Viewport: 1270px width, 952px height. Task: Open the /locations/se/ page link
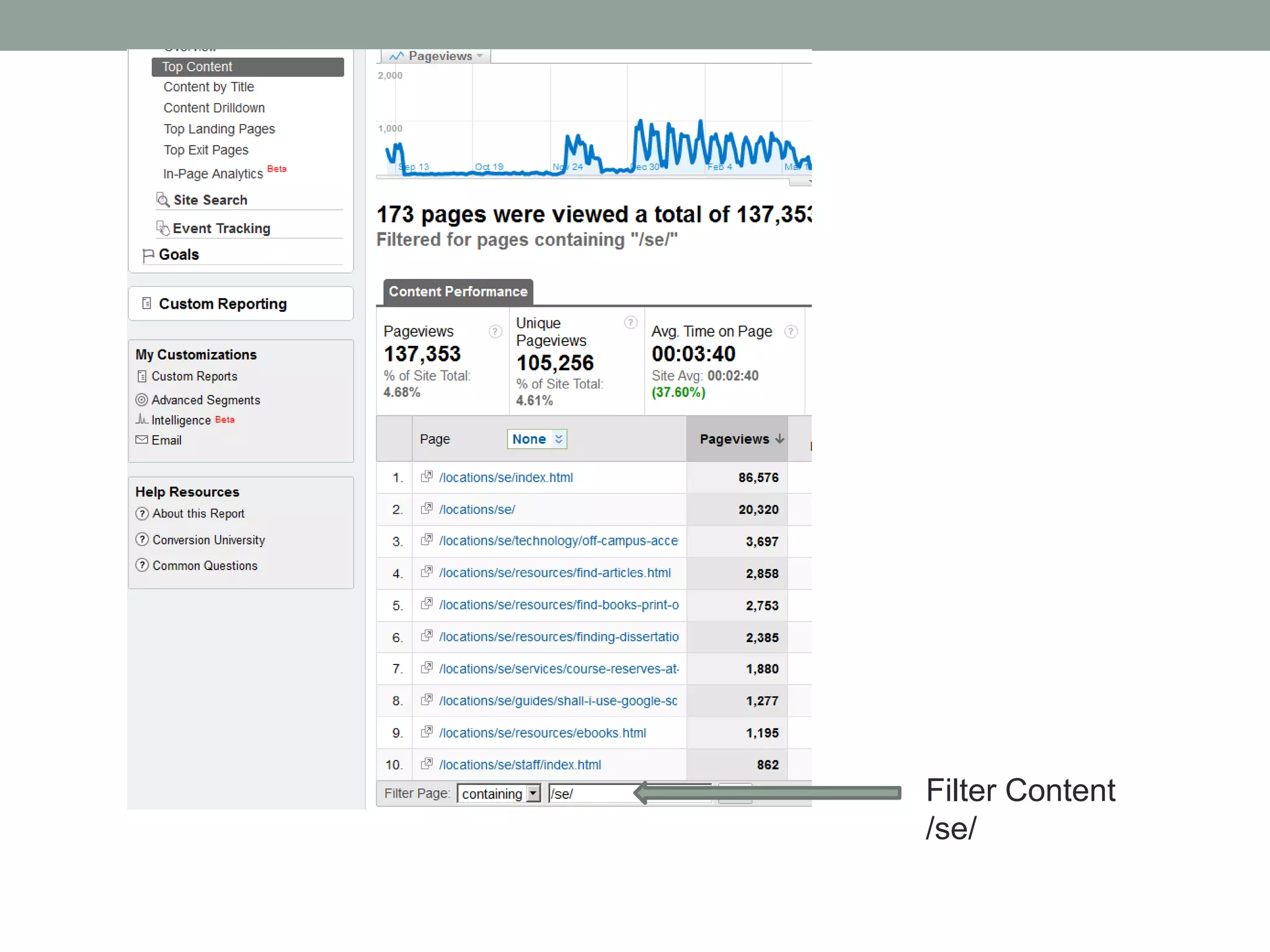click(477, 509)
